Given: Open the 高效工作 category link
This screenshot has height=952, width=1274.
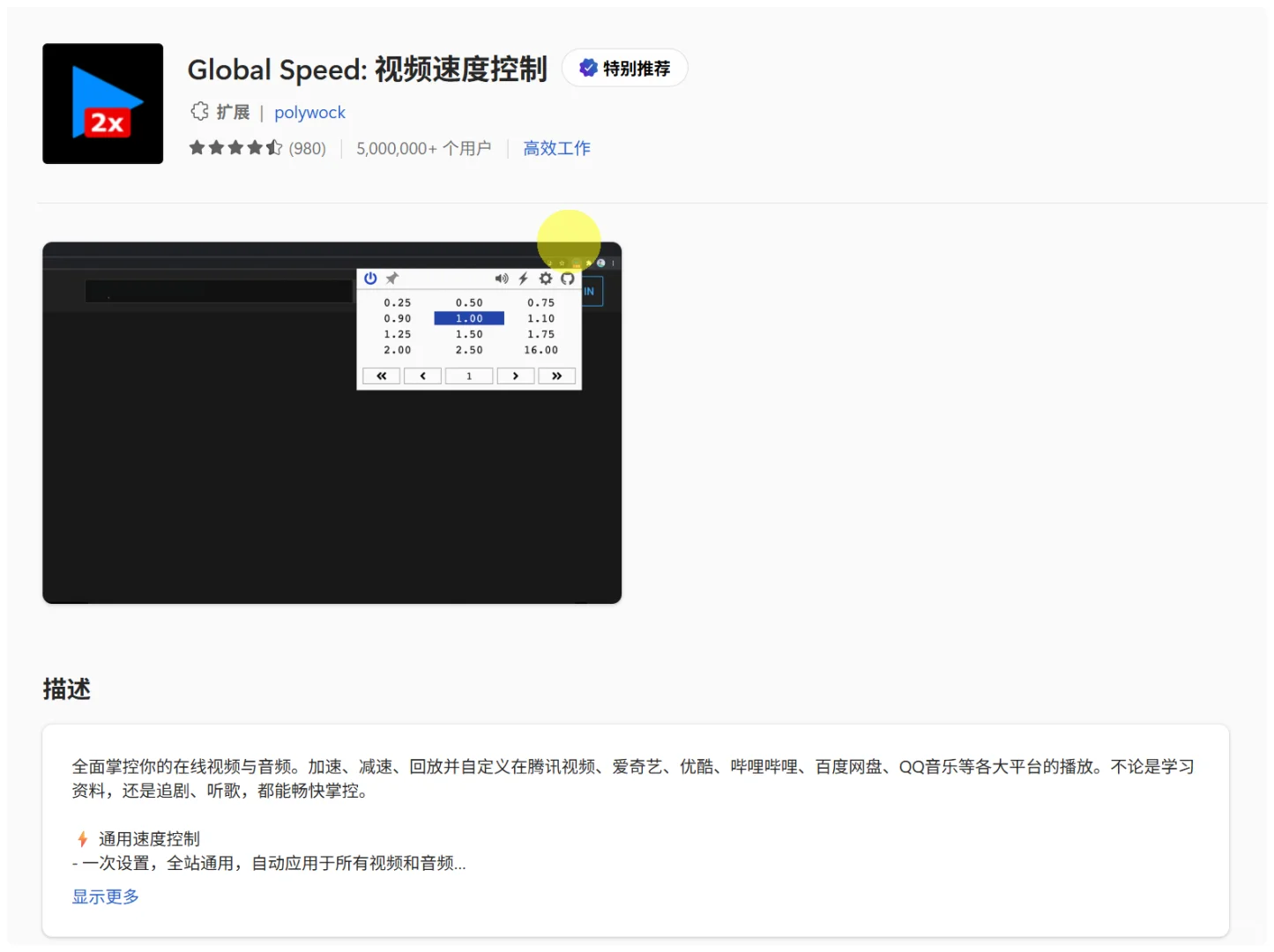Looking at the screenshot, I should [x=556, y=148].
